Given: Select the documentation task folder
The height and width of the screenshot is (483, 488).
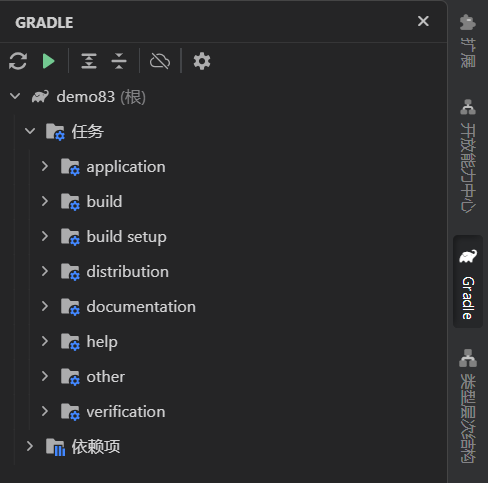Looking at the screenshot, I should coord(128,306).
